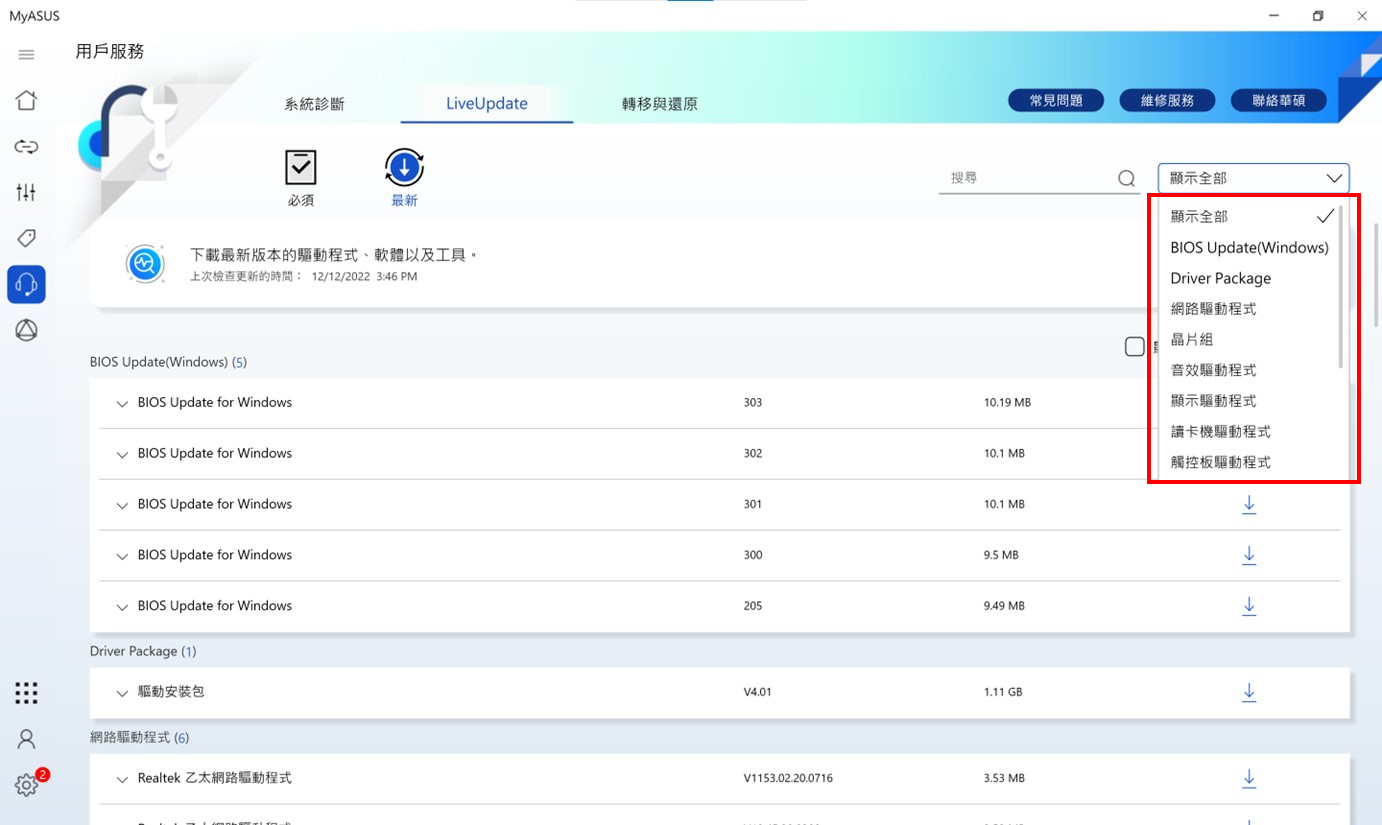
Task: Open the 聯絡華碩 contact ASUS button
Action: pyautogui.click(x=1278, y=100)
